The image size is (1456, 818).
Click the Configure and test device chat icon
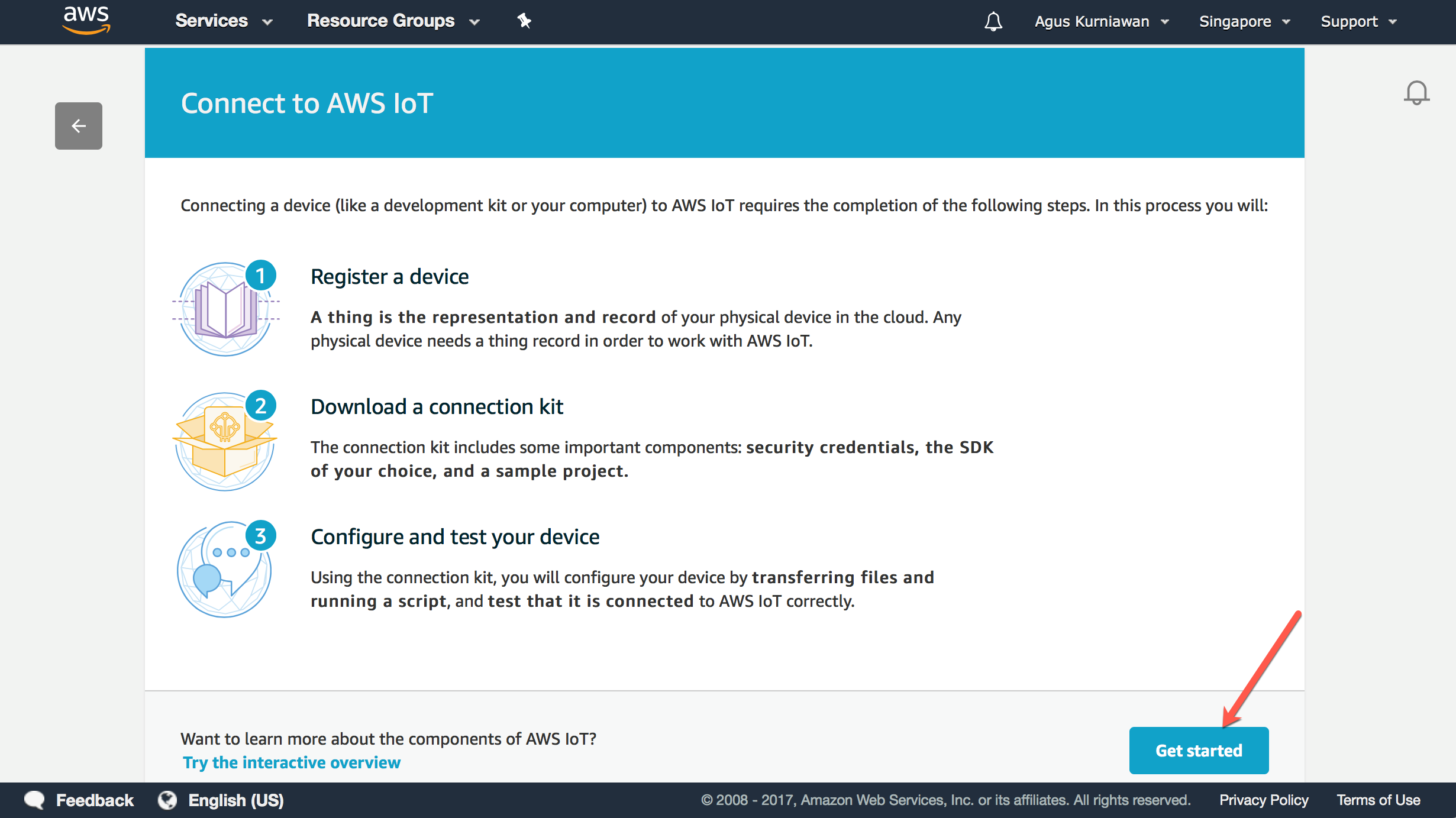[x=225, y=569]
